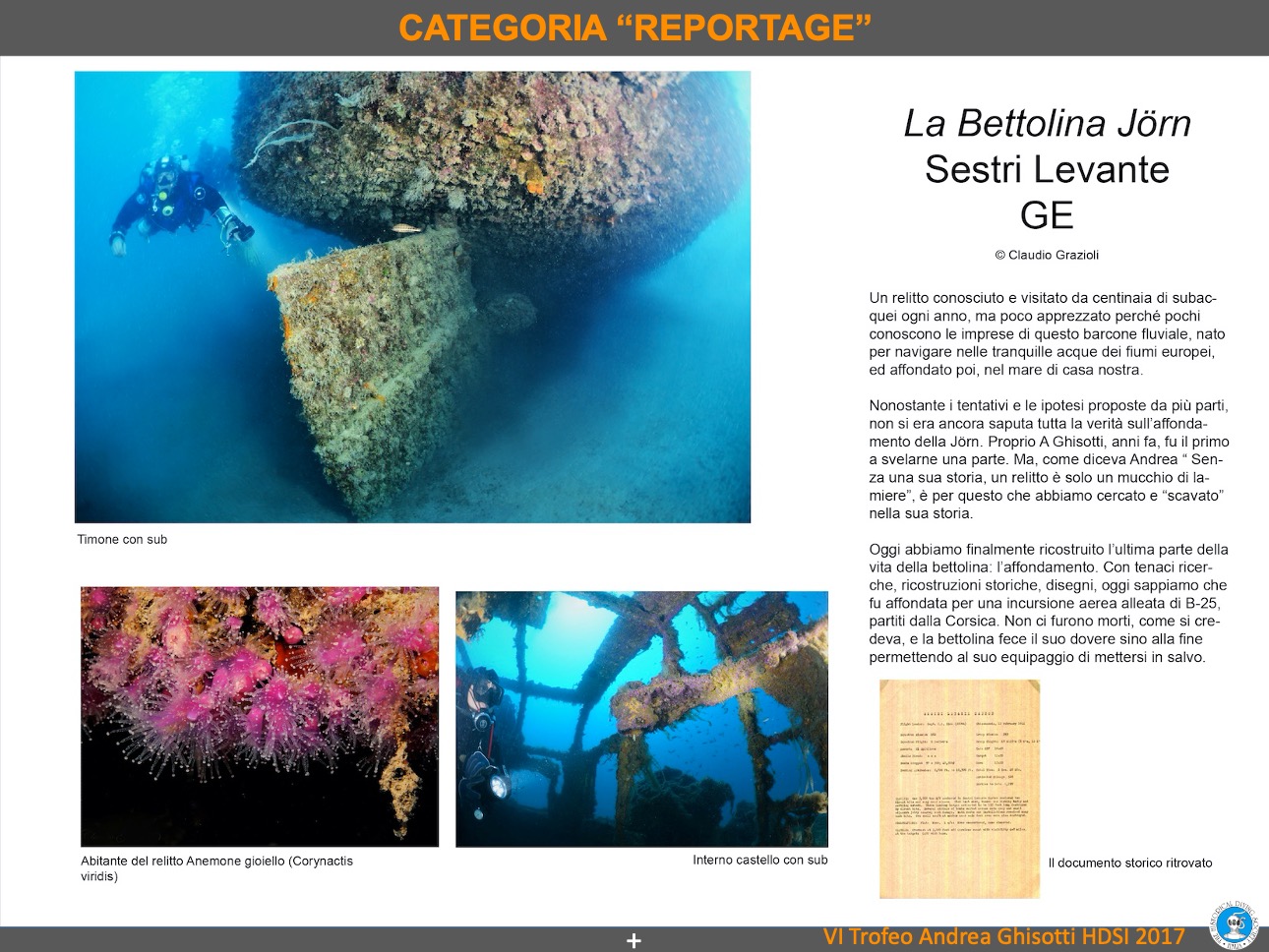Click the 'Il documento storico ritrovato' caption
Image resolution: width=1269 pixels, height=952 pixels.
pos(1129,863)
